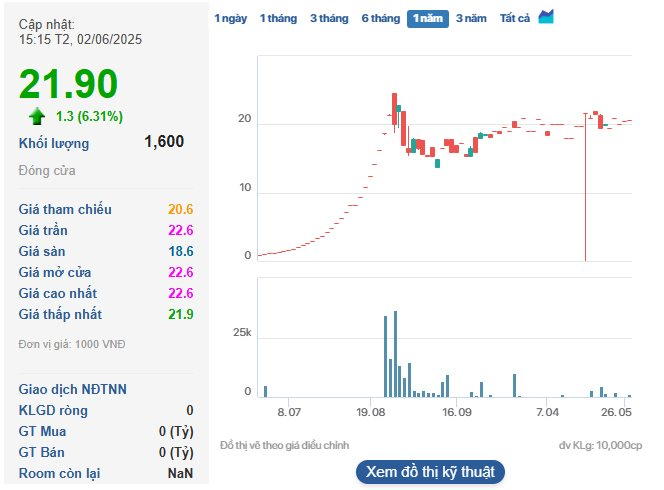
Task: Switch to the 1 tháng range tab
Action: click(x=278, y=19)
